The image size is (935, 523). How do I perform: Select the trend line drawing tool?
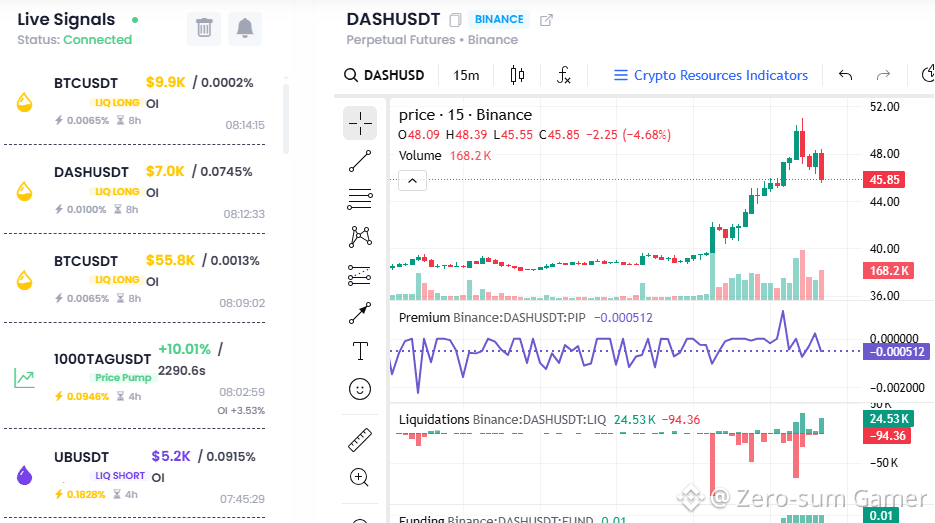(x=360, y=161)
